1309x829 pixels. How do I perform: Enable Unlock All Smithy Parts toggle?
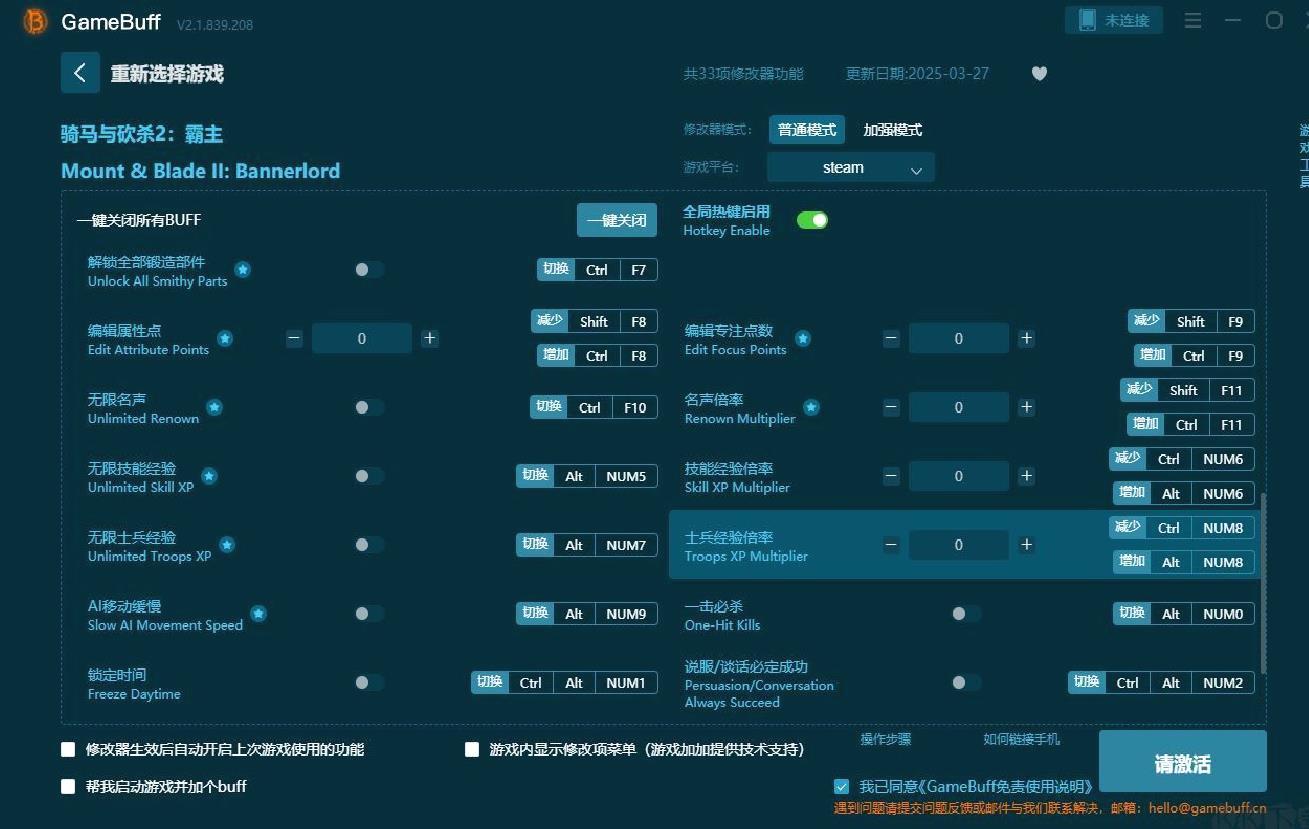point(369,270)
